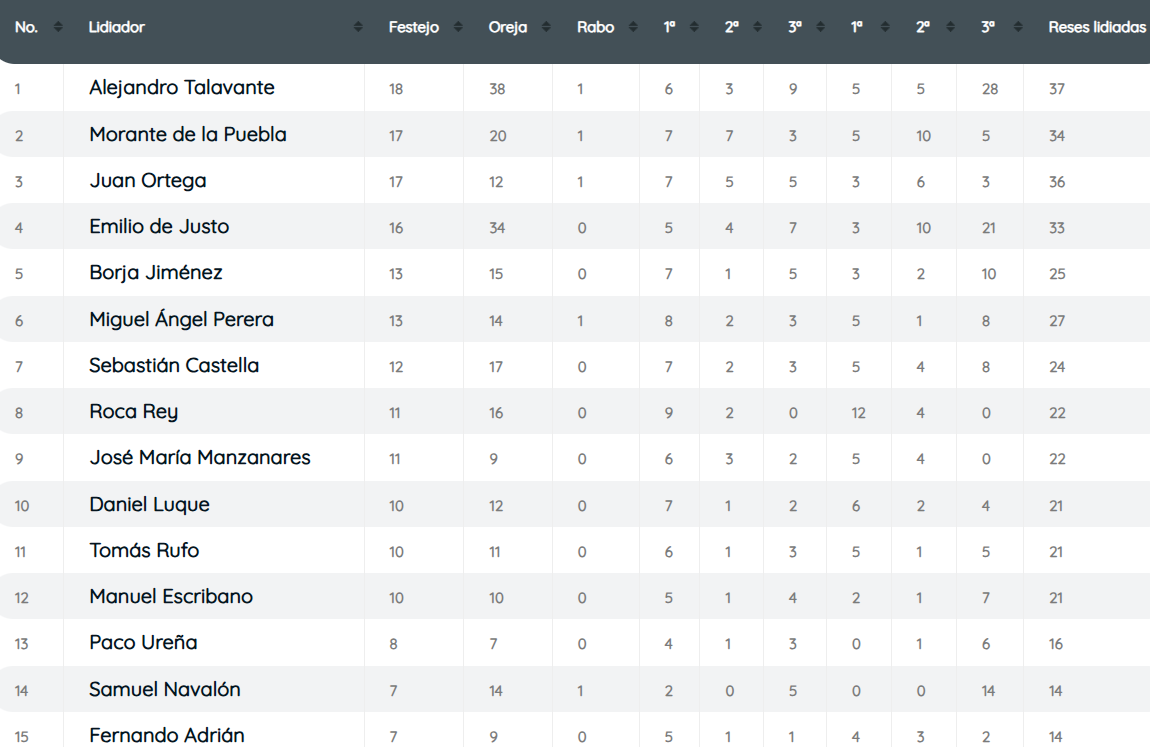Viewport: 1150px width, 747px height.
Task: Click sort arrows of first 2ª column
Action: pyautogui.click(x=758, y=27)
